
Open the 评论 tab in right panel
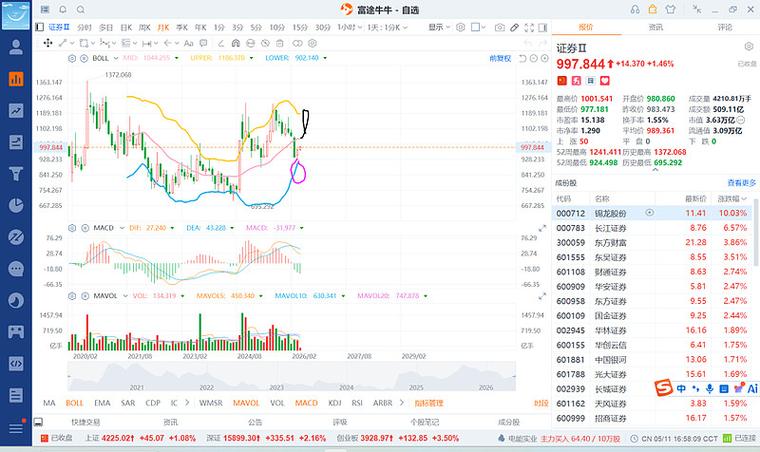point(725,27)
